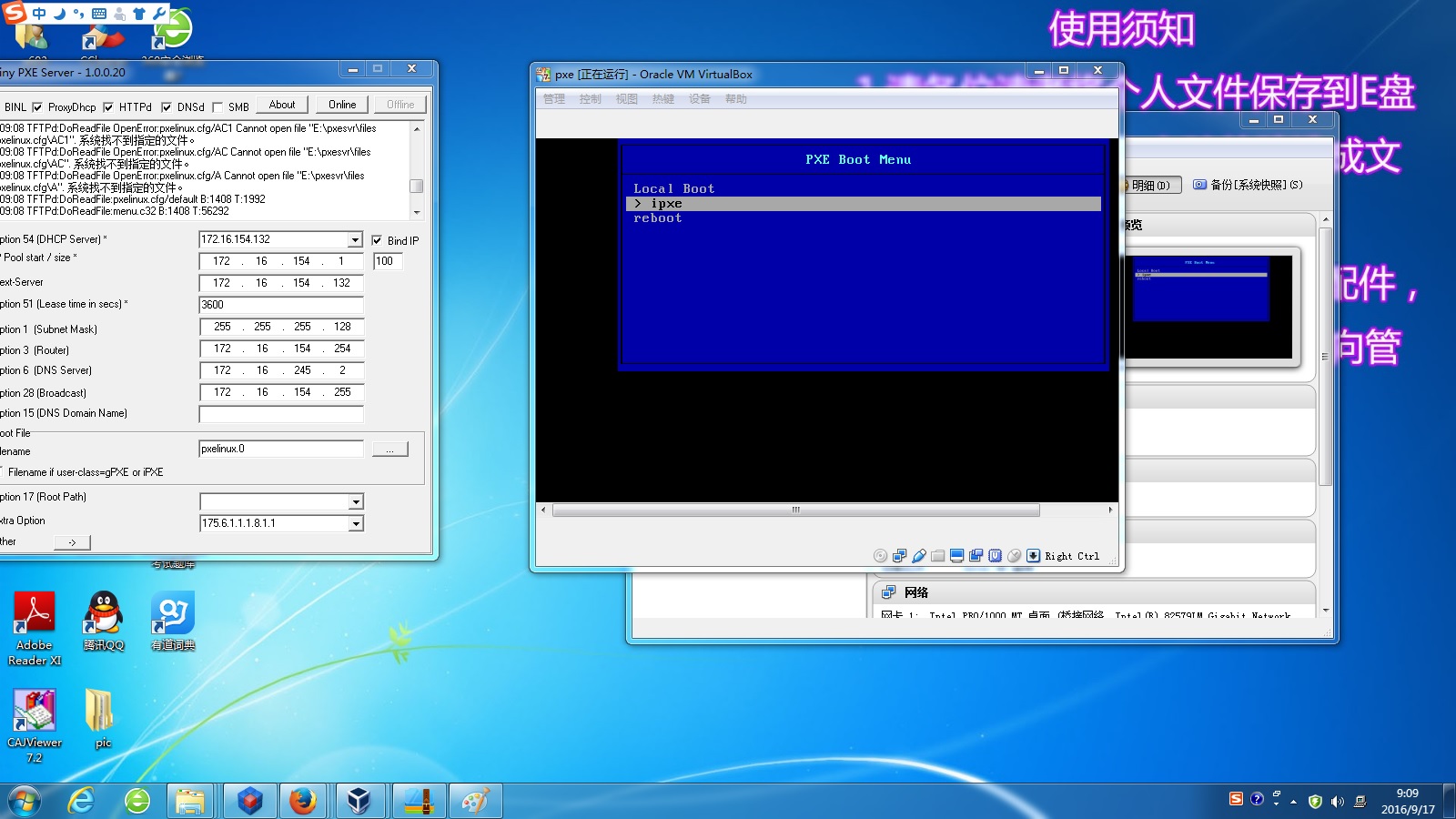Click the VirtualBox Manager details vertical scrollbar
The width and height of the screenshot is (1456, 819).
pyautogui.click(x=1325, y=355)
